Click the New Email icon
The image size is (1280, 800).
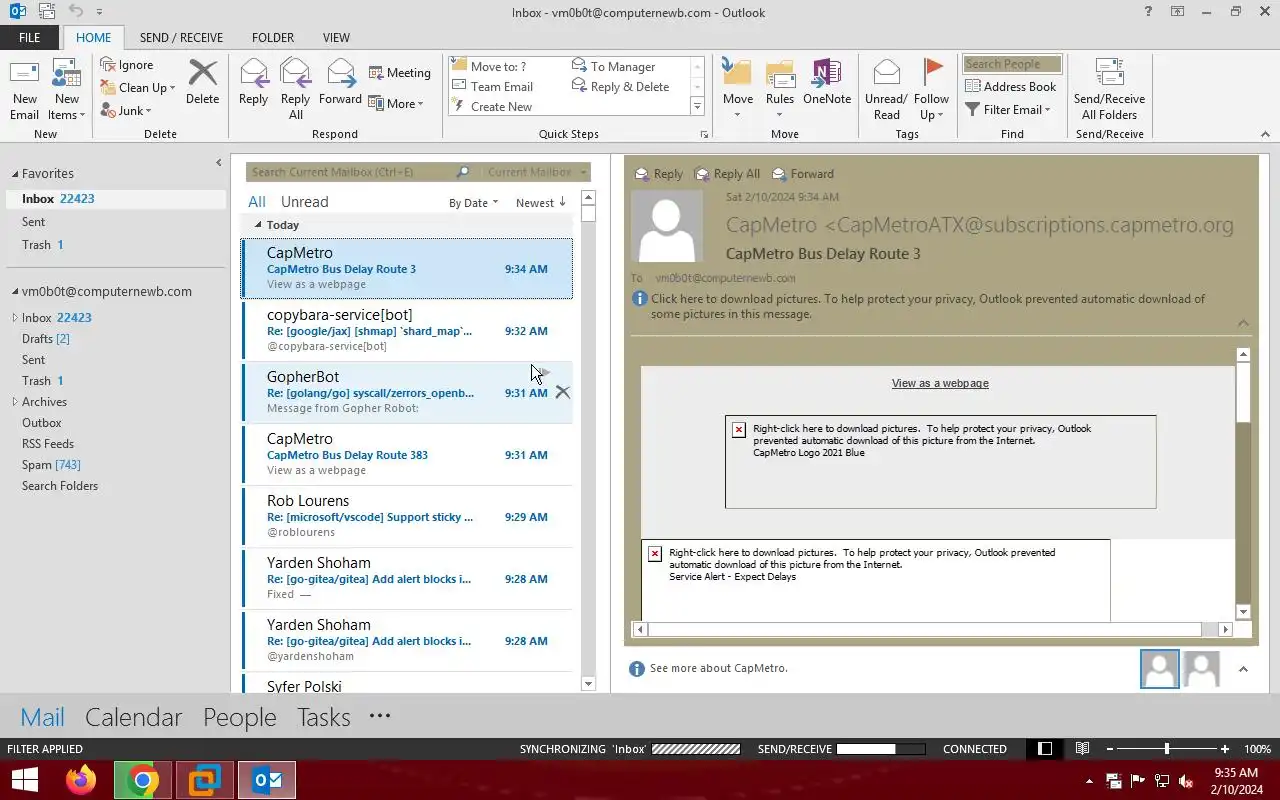[x=24, y=75]
